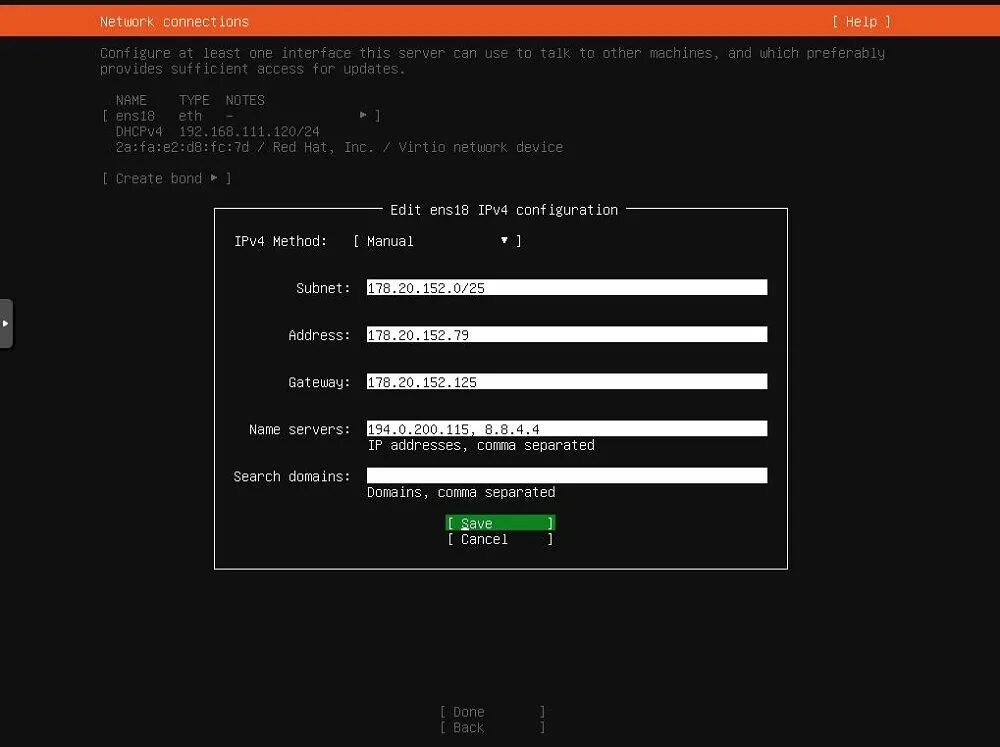Click the Gateway input field
Image resolution: width=1000 pixels, height=747 pixels.
click(x=567, y=382)
